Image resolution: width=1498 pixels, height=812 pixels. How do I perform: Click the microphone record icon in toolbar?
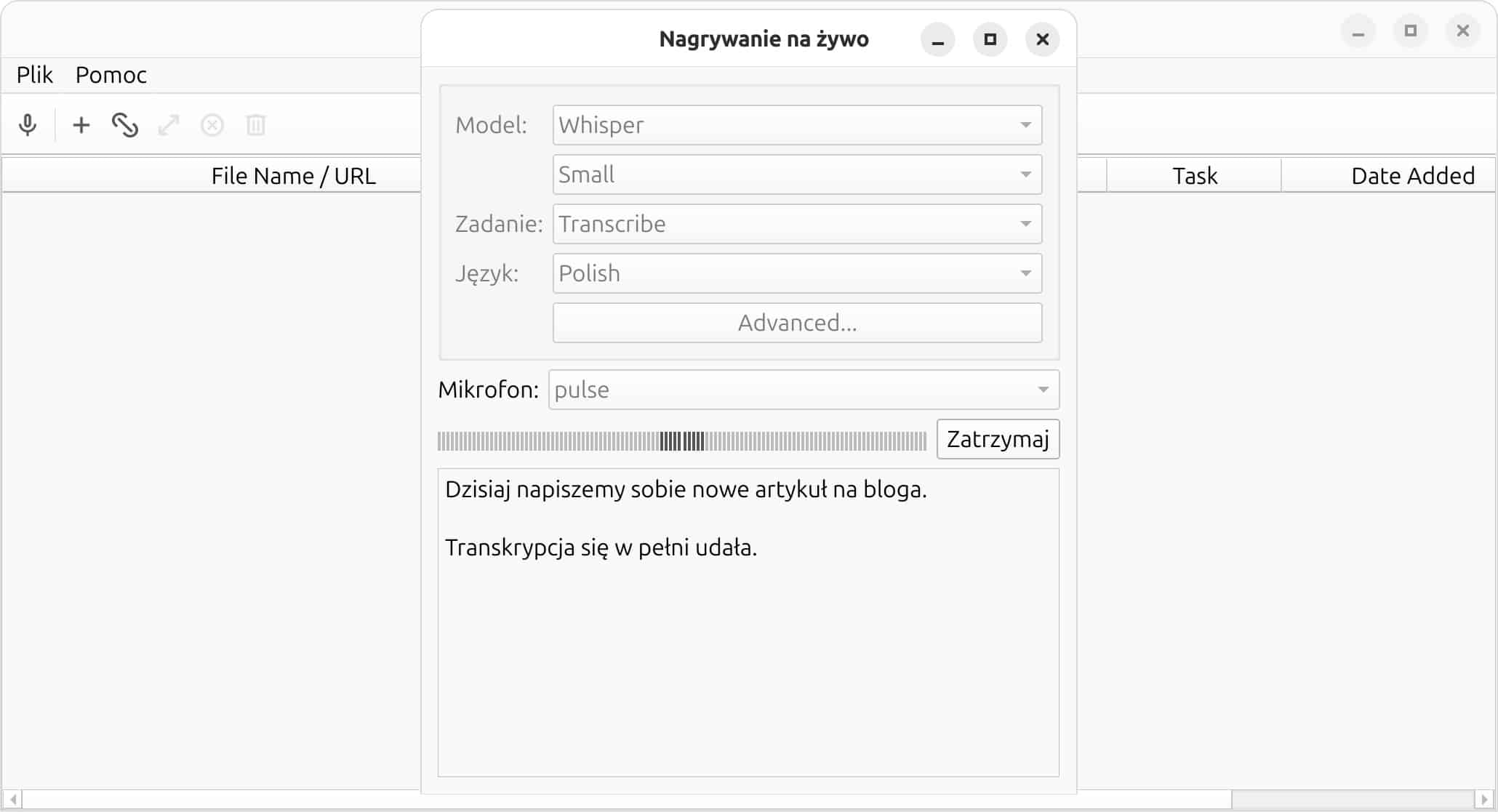(28, 125)
